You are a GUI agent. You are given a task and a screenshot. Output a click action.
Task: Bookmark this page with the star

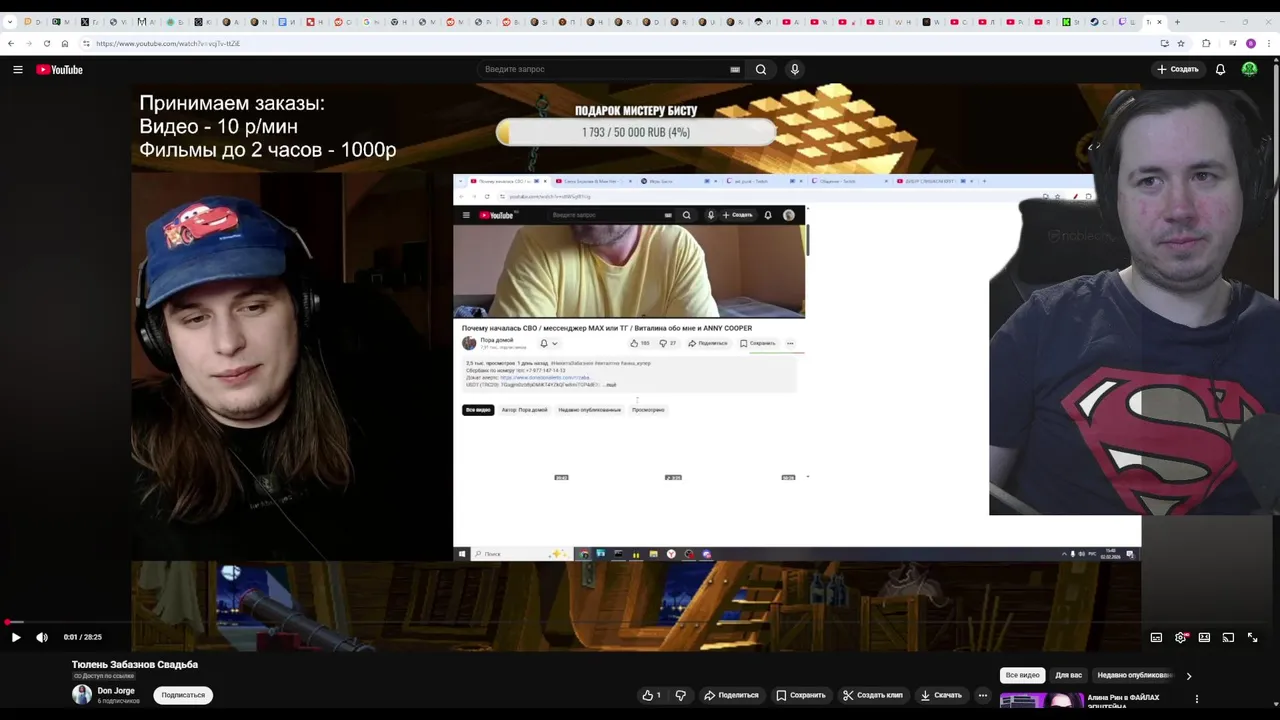tap(1181, 43)
